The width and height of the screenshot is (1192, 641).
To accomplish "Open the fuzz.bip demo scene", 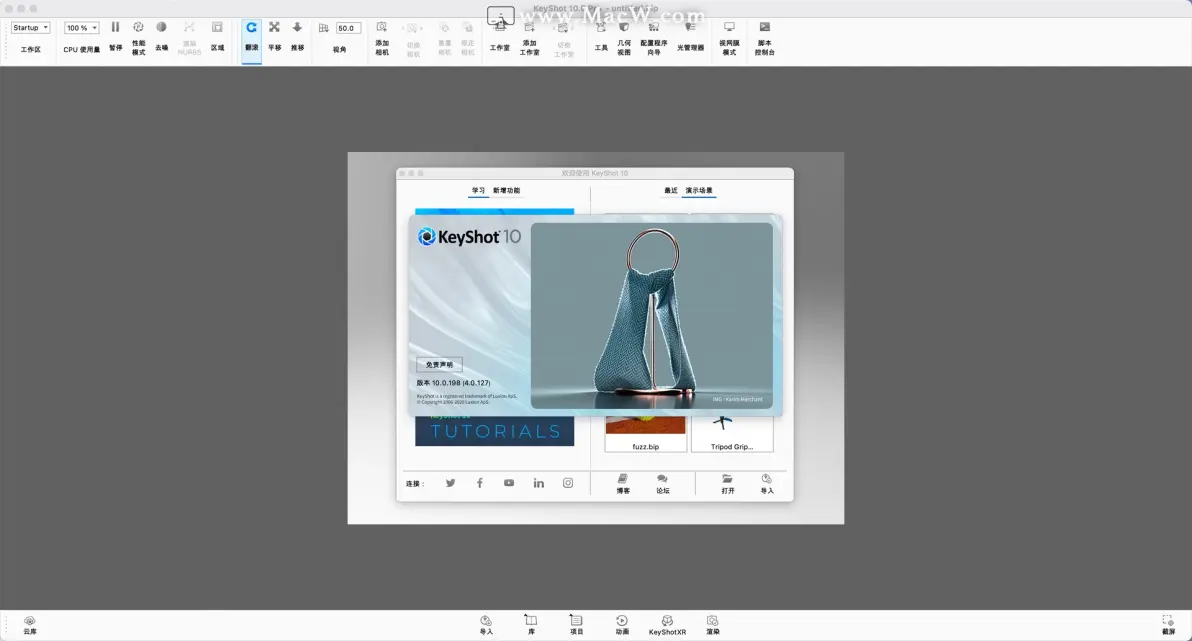I will (645, 434).
